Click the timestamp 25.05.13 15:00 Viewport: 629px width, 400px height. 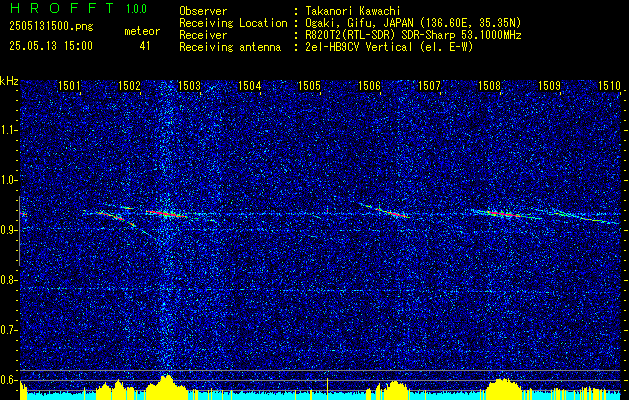point(51,46)
